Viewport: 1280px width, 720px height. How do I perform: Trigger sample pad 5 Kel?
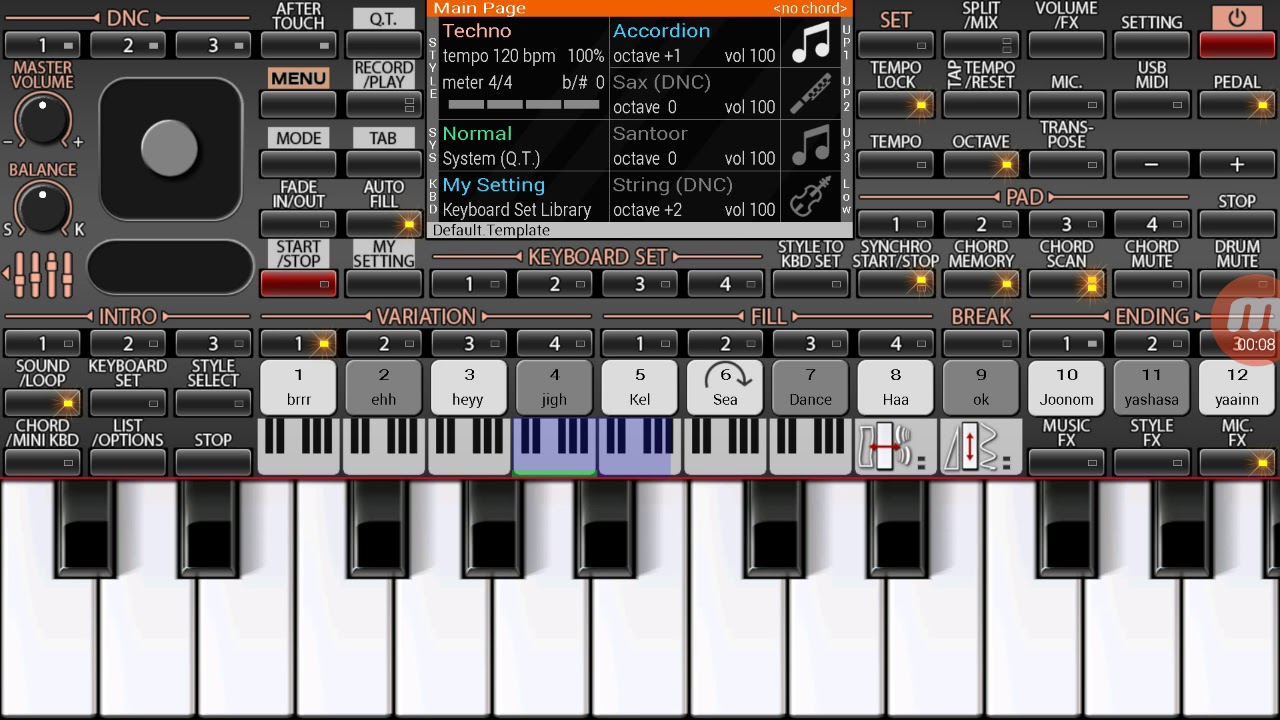coord(640,387)
